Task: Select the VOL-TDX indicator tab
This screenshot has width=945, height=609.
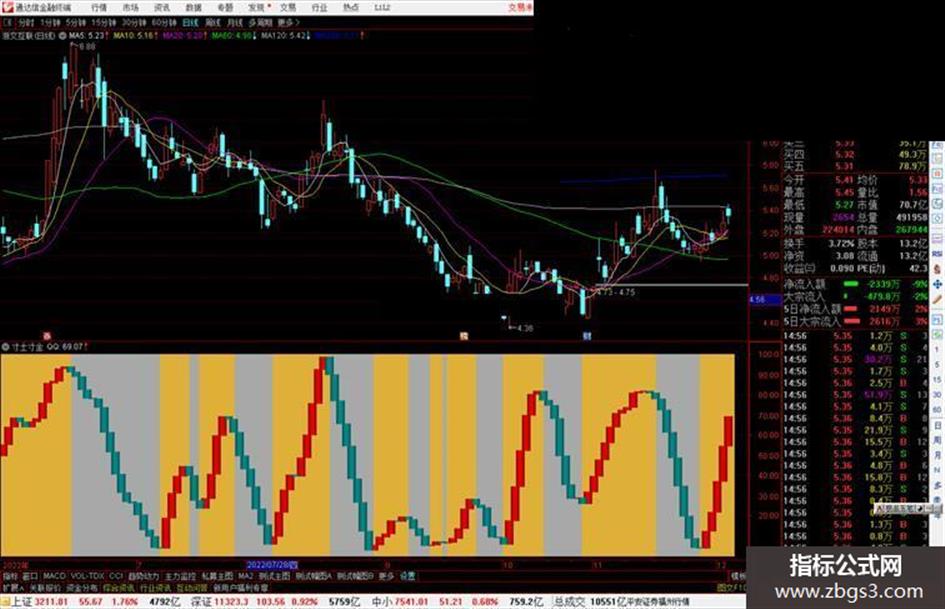Action: pos(87,576)
